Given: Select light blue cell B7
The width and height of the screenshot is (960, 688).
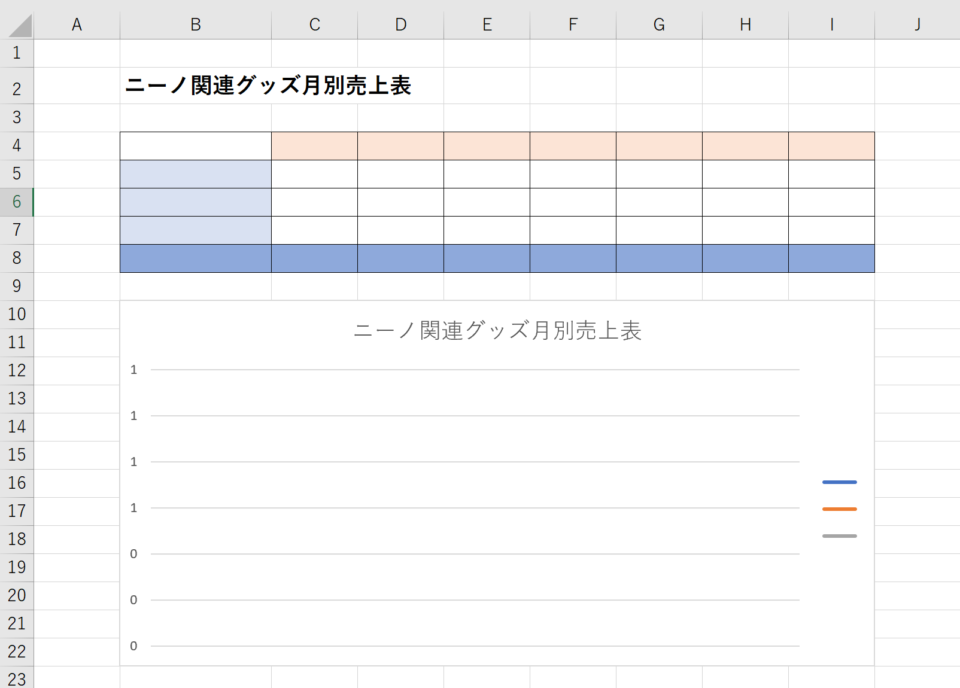Looking at the screenshot, I should 195,230.
